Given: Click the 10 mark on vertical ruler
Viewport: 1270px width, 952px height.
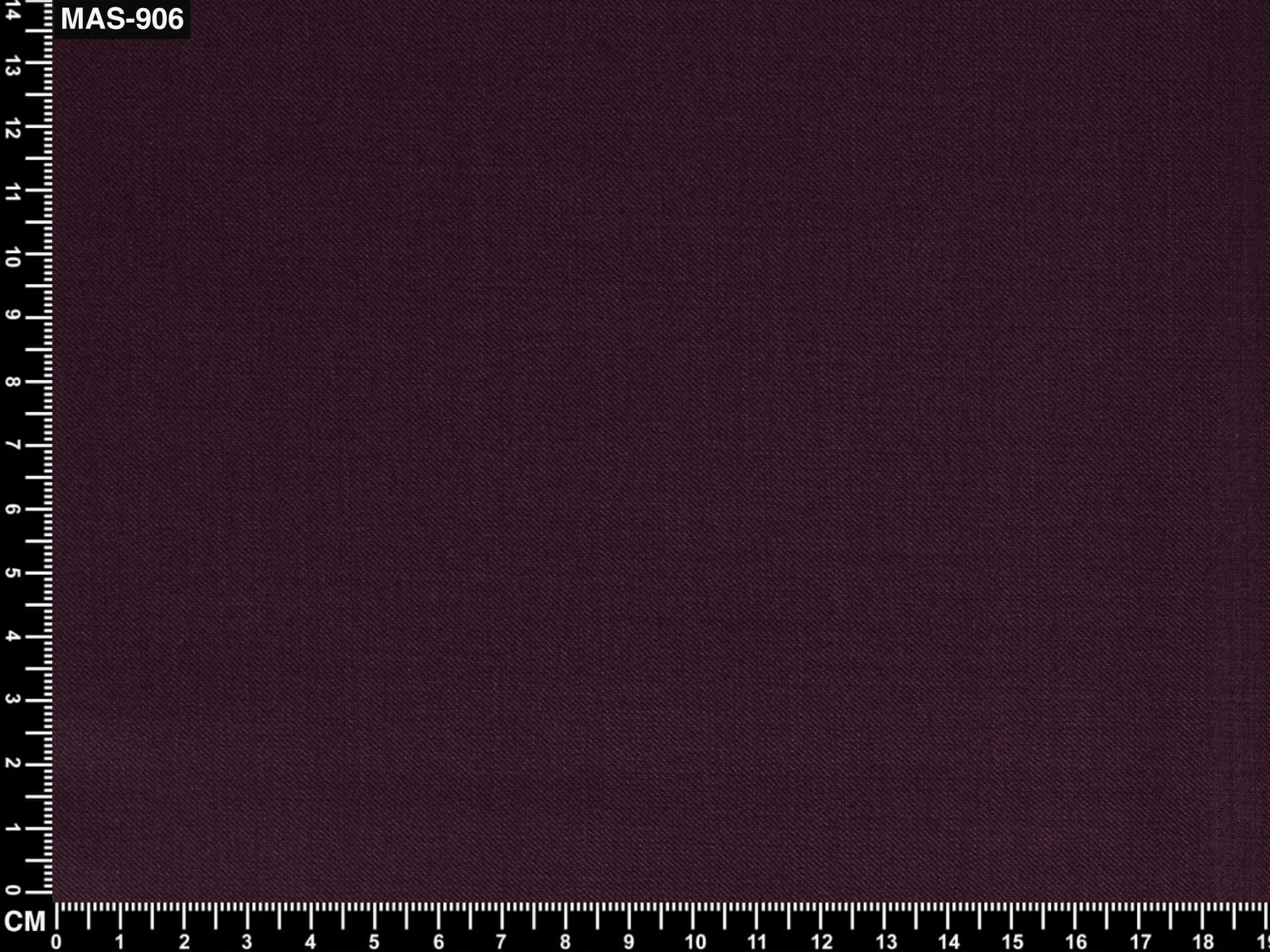Looking at the screenshot, I should pyautogui.click(x=13, y=258).
